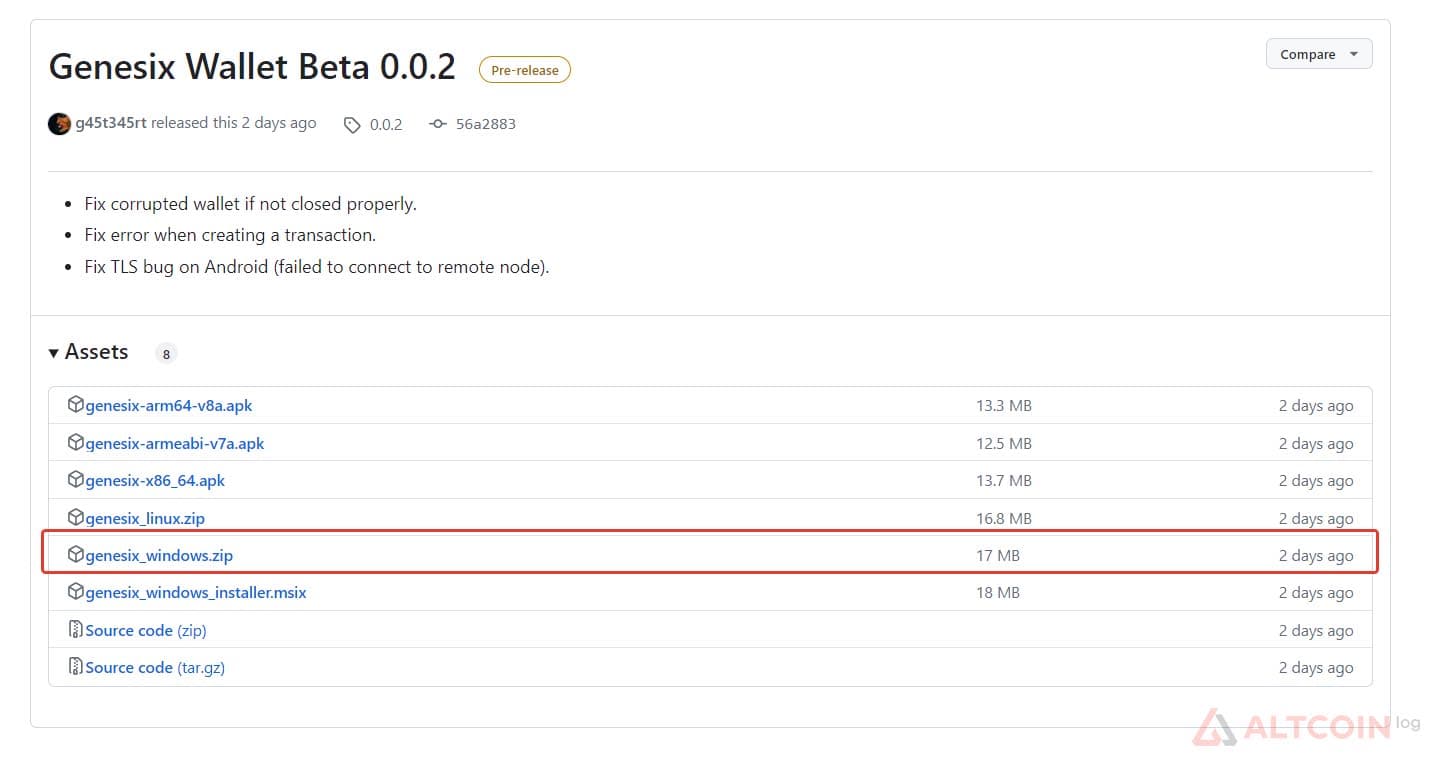The image size is (1435, 757).
Task: Click the commit icon beside 56a2883
Action: click(x=438, y=124)
